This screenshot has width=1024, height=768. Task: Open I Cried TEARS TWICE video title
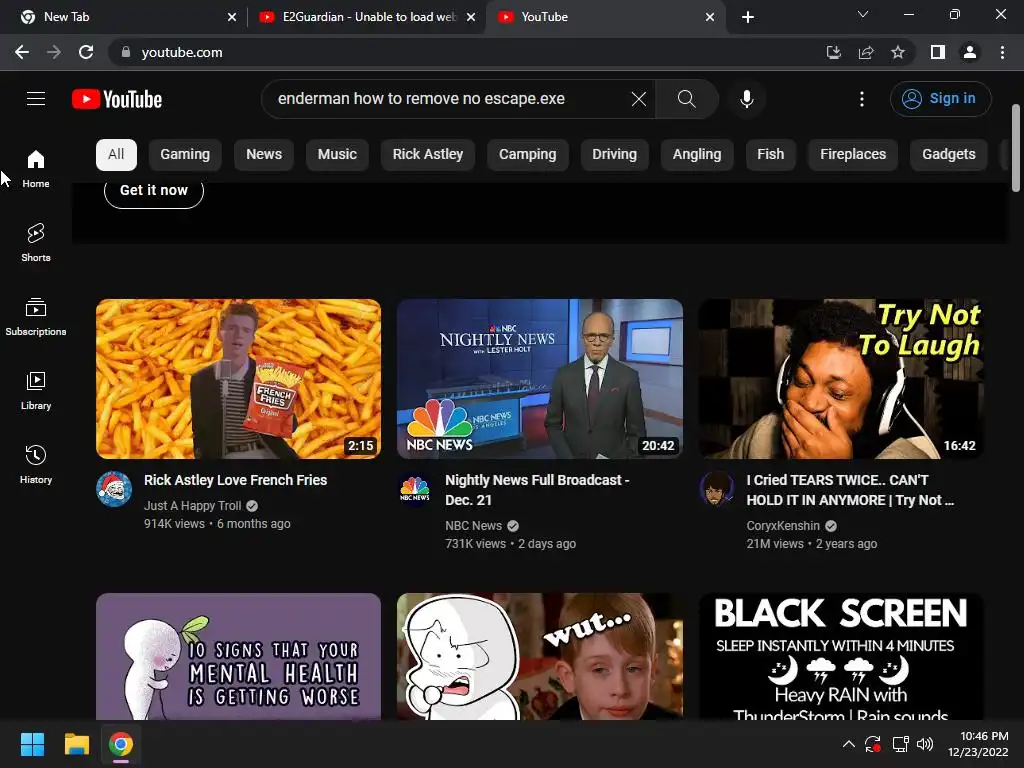point(850,490)
